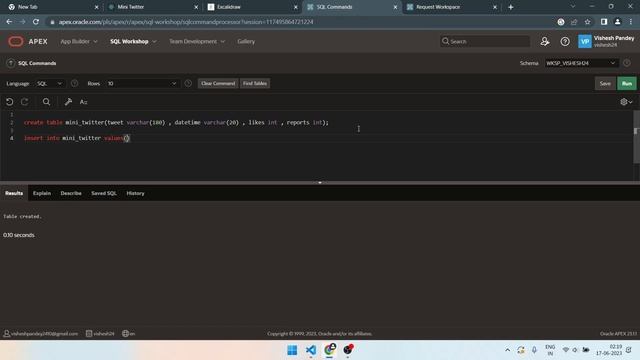The width and height of the screenshot is (640, 360).
Task: Switch to the Describe tab
Action: point(71,193)
